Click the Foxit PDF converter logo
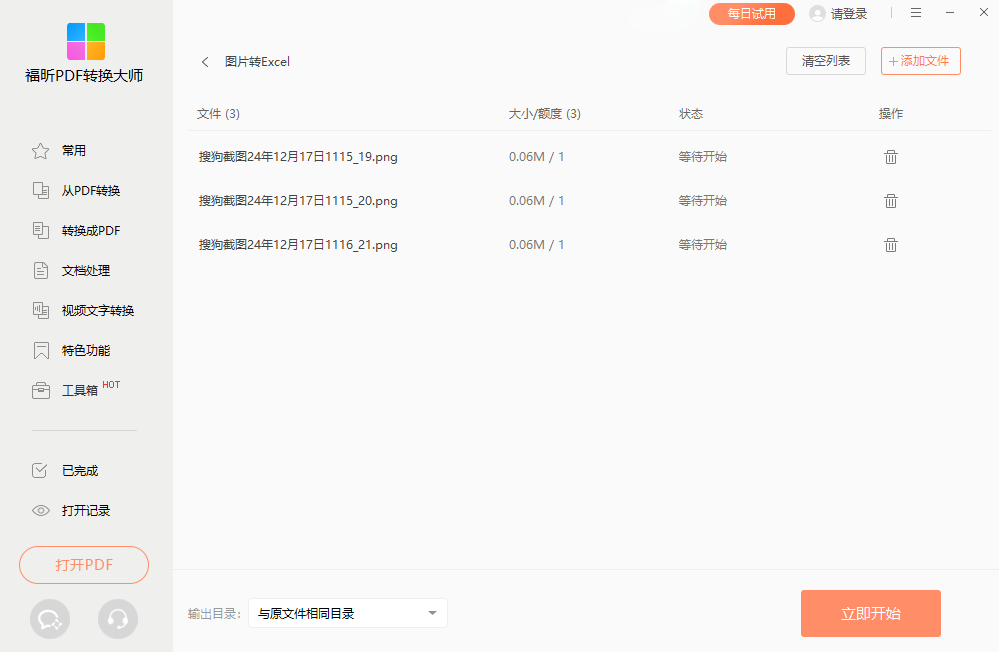Image resolution: width=999 pixels, height=652 pixels. [85, 42]
